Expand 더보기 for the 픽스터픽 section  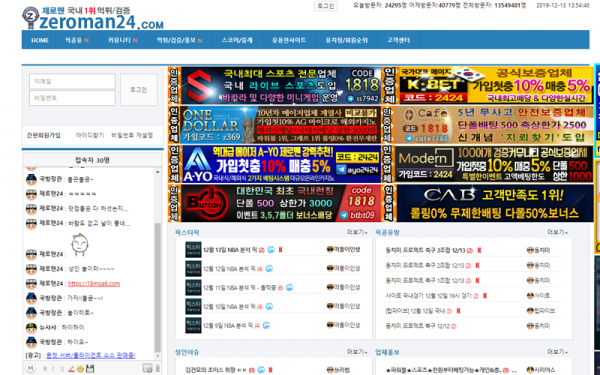point(357,232)
